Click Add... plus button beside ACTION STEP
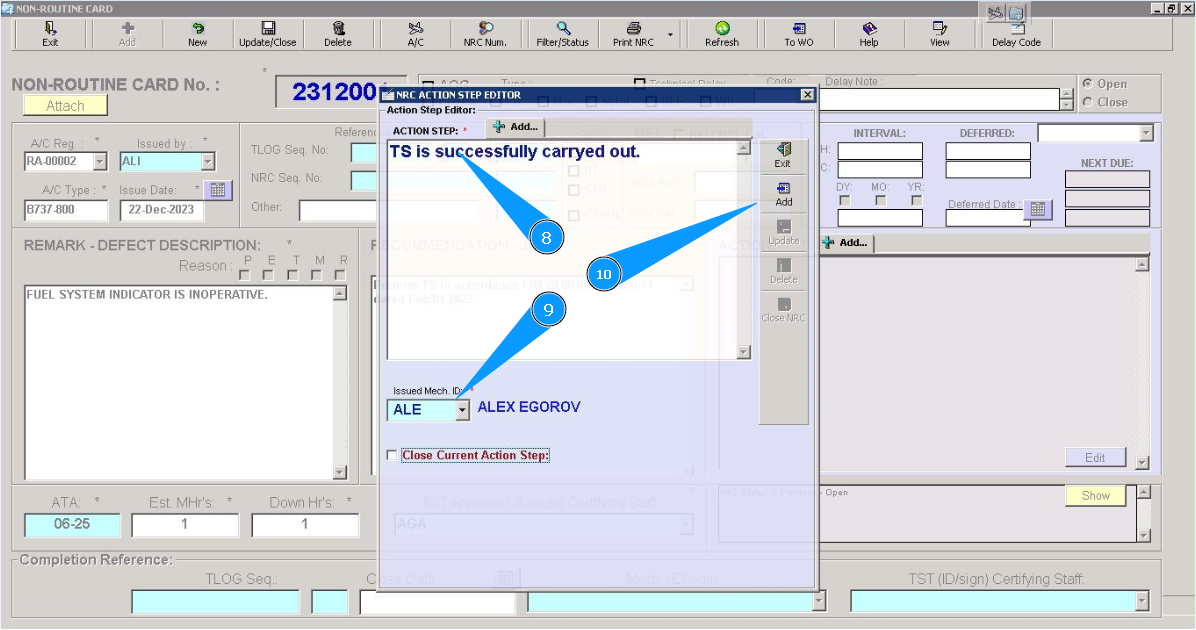This screenshot has height=630, width=1196. click(516, 127)
